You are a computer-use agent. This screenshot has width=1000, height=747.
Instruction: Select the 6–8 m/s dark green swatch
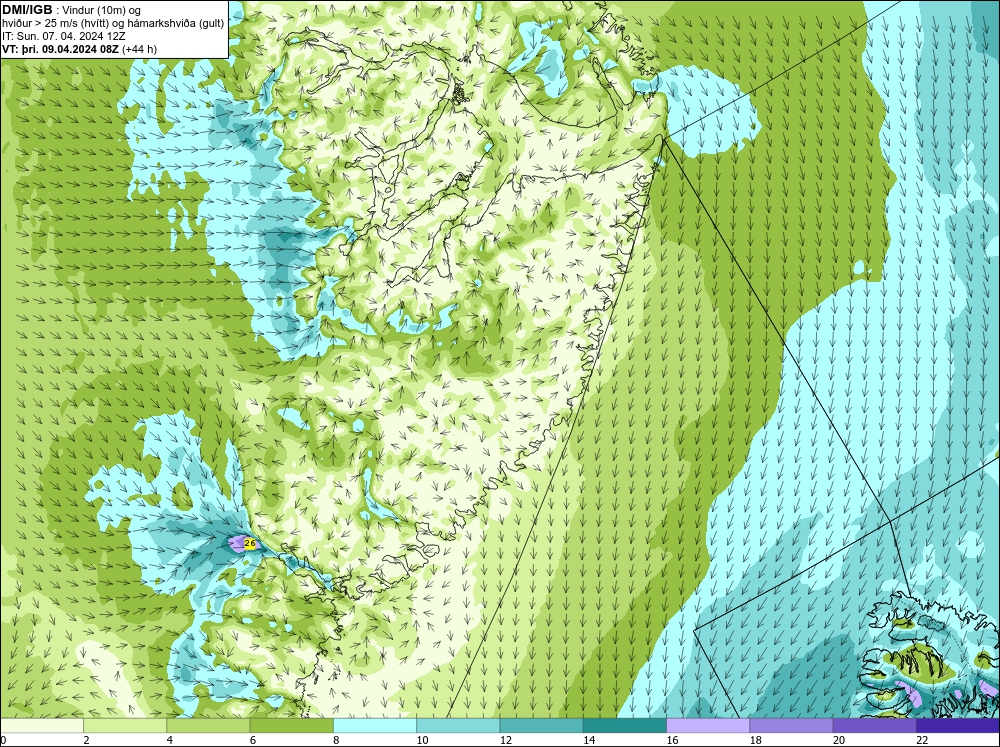292,725
